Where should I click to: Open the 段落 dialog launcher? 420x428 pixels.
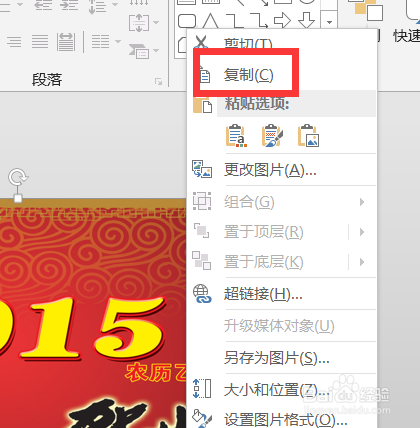tap(159, 81)
